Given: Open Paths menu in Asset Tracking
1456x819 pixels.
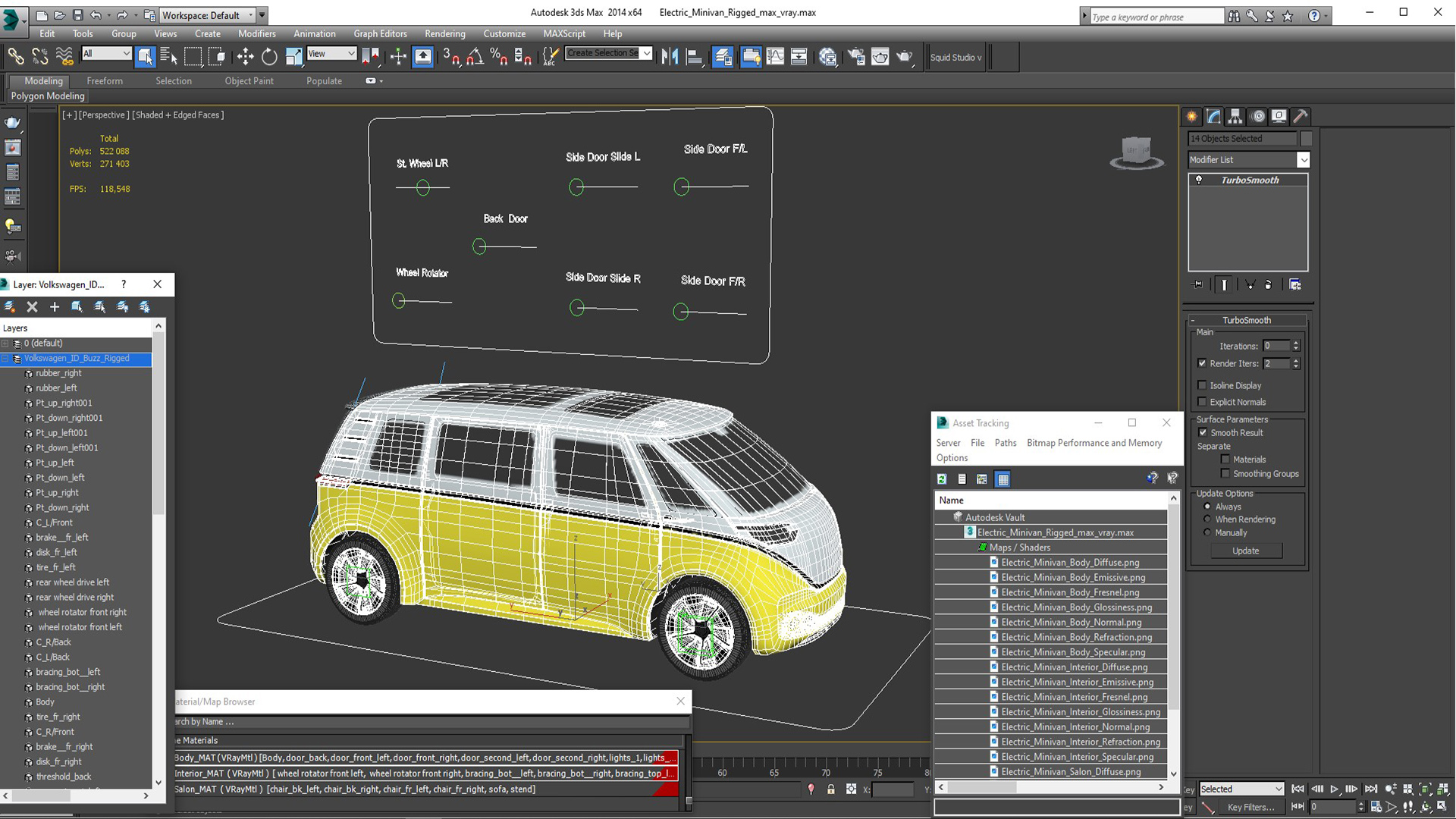Looking at the screenshot, I should (x=1005, y=443).
